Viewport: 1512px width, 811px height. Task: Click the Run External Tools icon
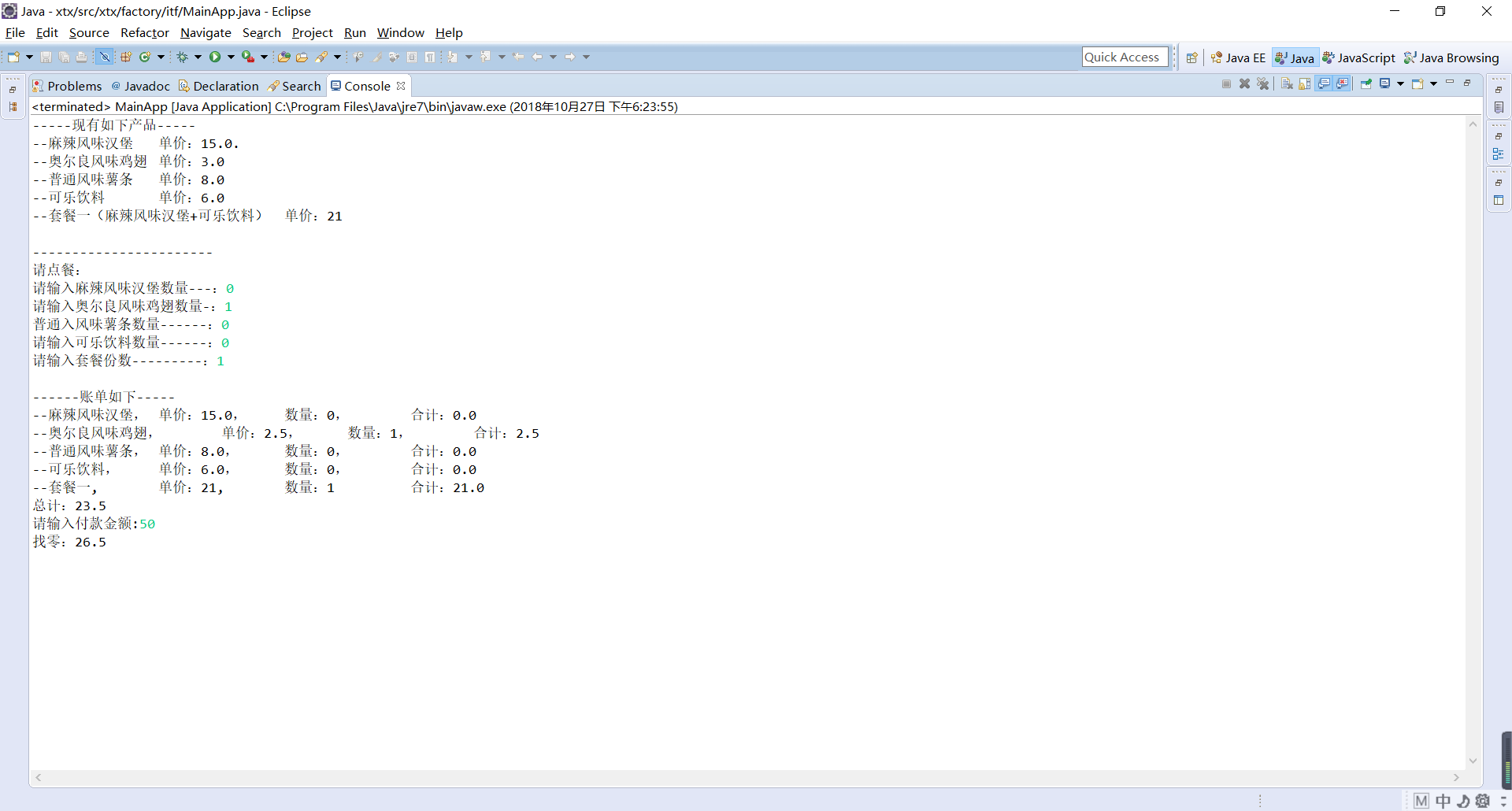click(248, 57)
